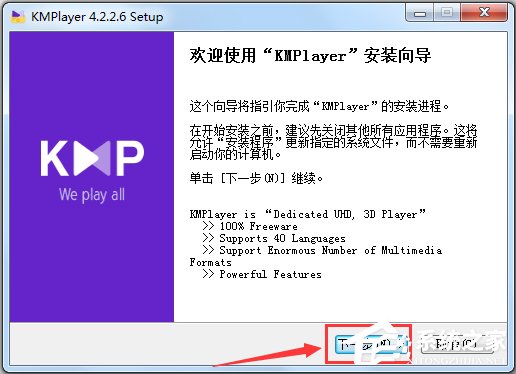The width and height of the screenshot is (516, 374).
Task: Minimize the KMPlayer Setup window
Action: [x=420, y=13]
